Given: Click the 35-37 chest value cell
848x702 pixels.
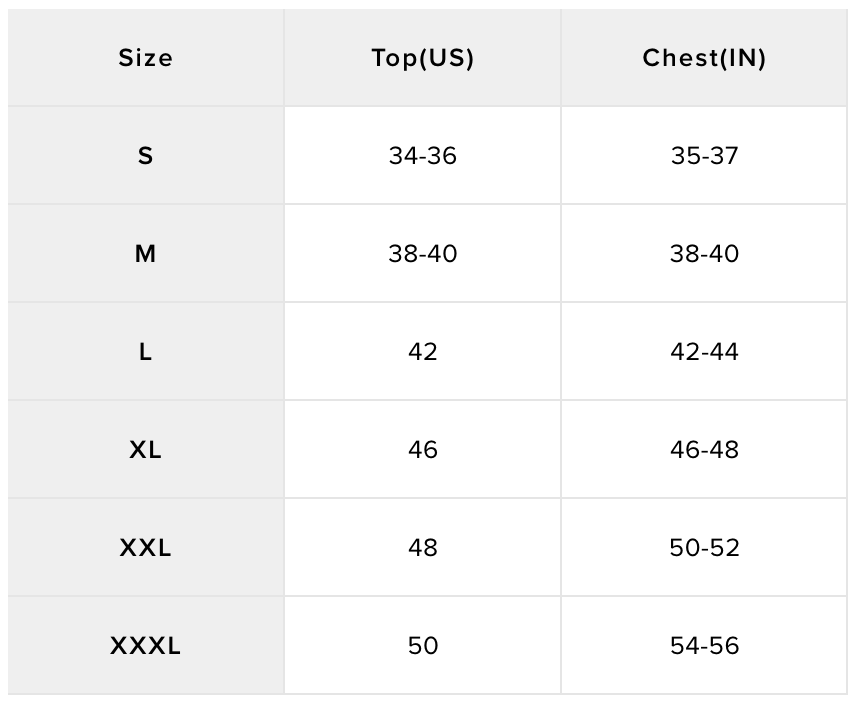Looking at the screenshot, I should pyautogui.click(x=704, y=156).
